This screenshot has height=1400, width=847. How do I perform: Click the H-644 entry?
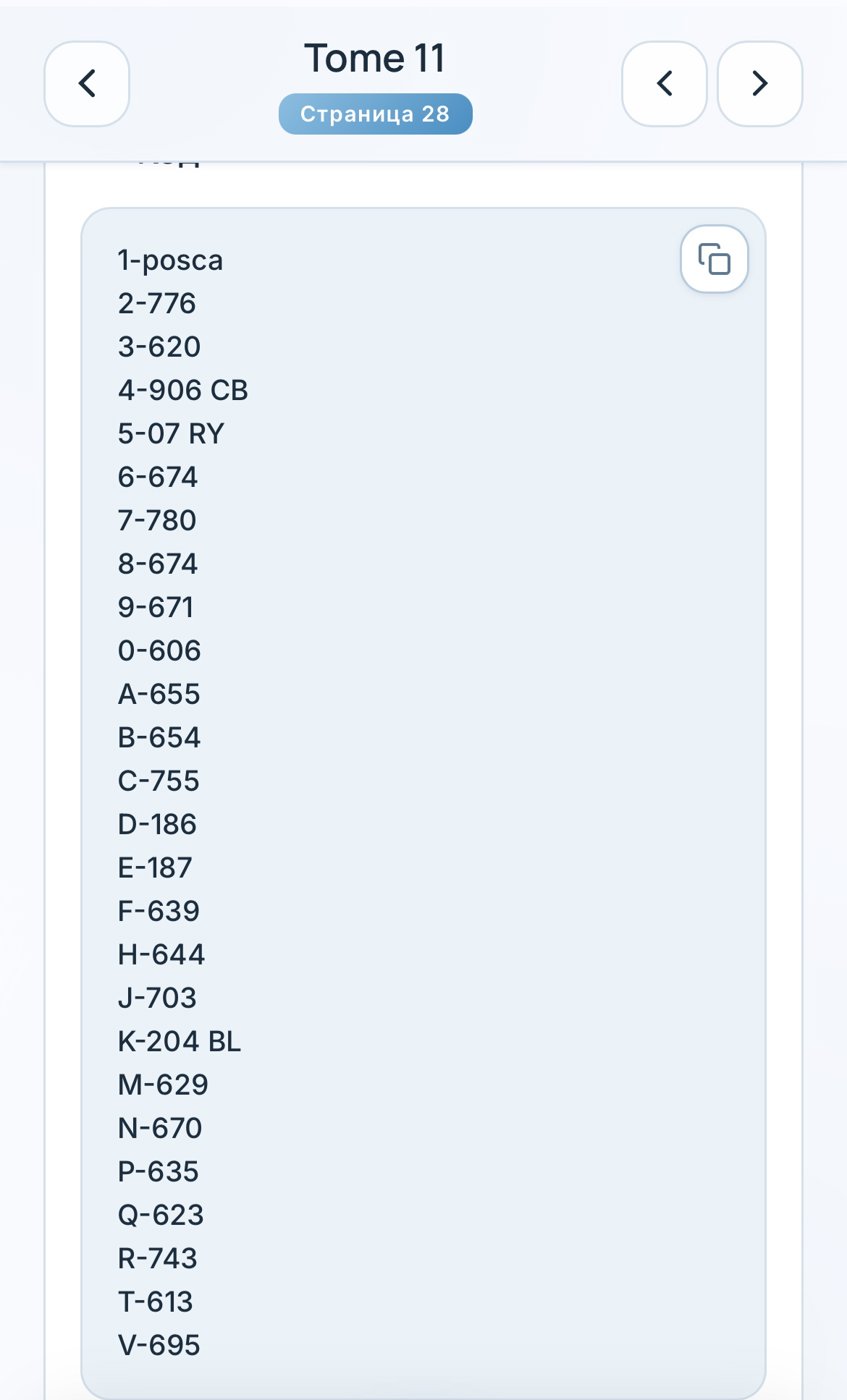pos(161,955)
